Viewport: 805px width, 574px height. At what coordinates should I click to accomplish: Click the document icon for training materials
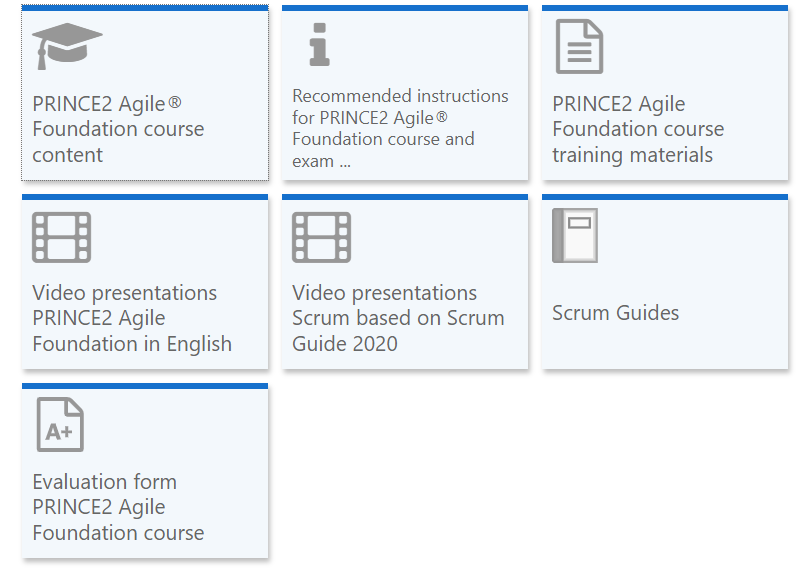click(579, 46)
